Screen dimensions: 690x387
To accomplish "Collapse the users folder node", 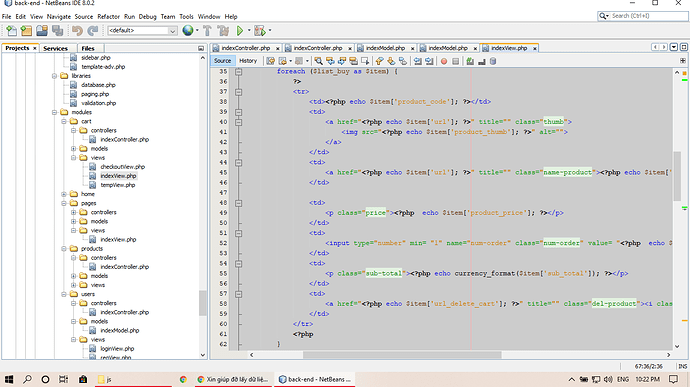I will point(64,294).
